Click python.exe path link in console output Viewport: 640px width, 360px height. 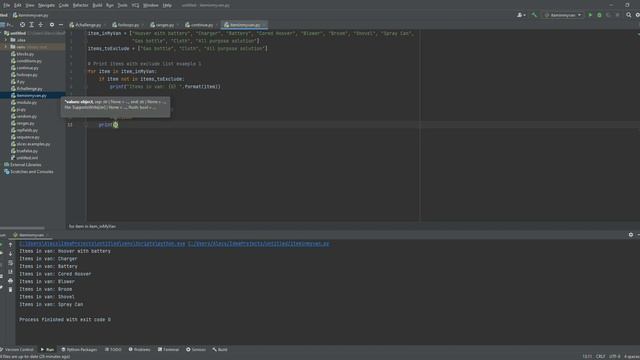tap(102, 244)
